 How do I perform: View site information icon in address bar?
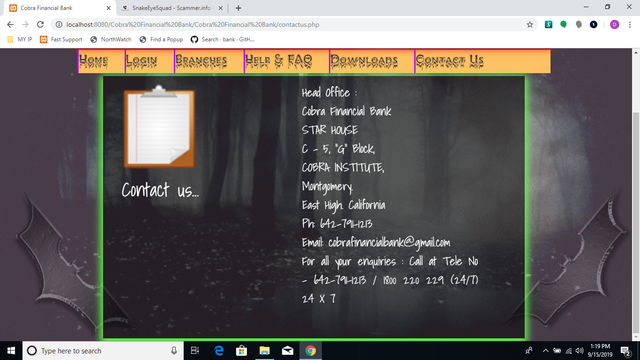point(59,24)
